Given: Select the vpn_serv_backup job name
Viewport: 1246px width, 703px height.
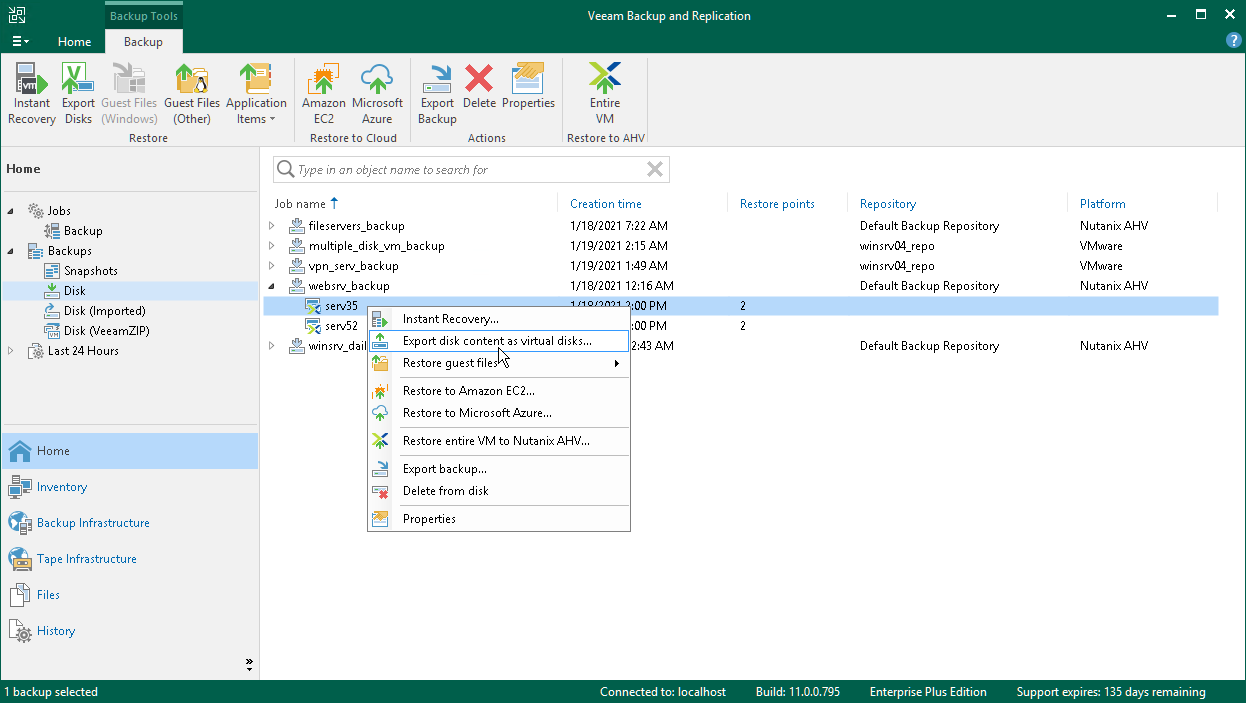Looking at the screenshot, I should tap(353, 266).
